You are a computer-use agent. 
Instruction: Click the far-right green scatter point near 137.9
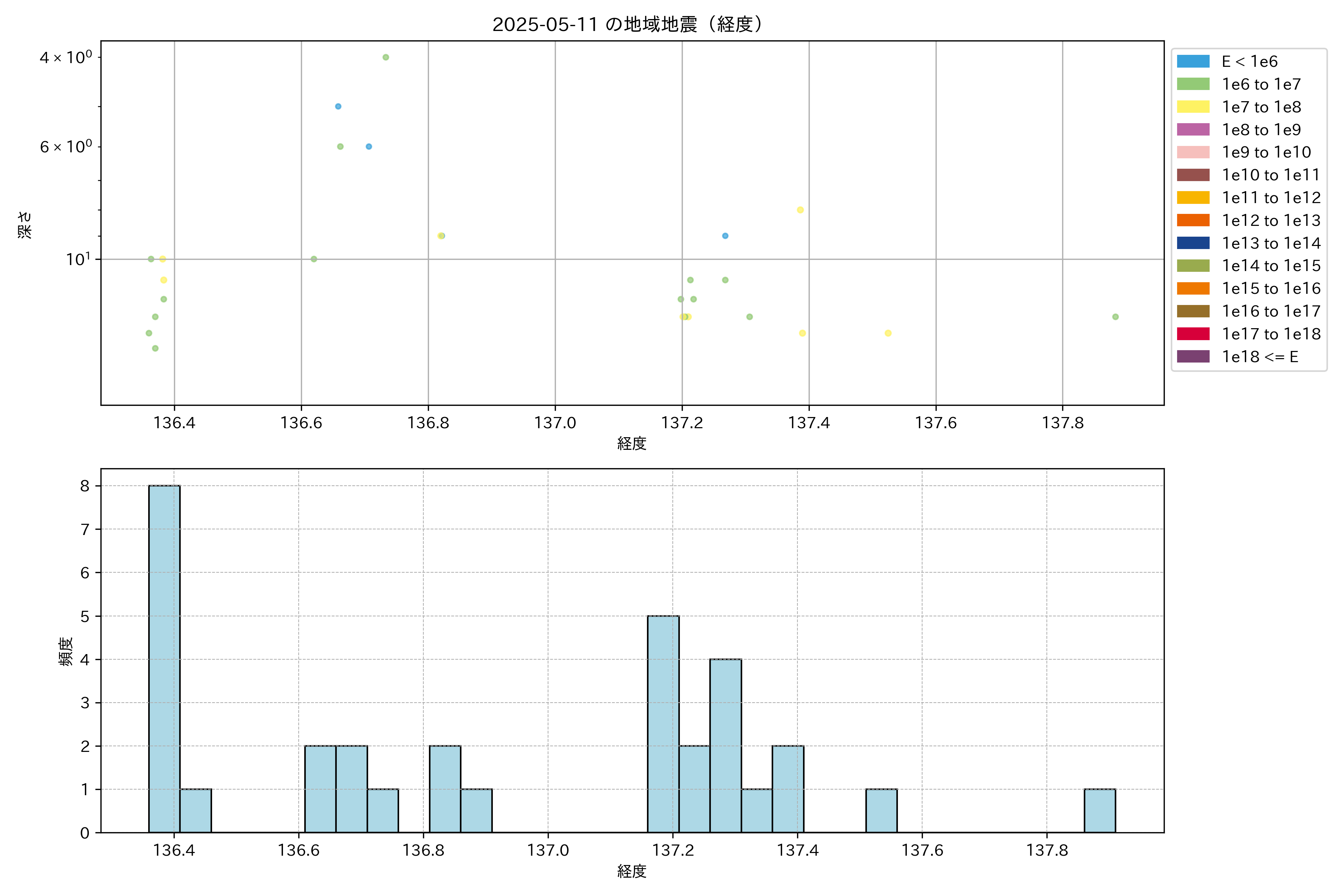tap(1116, 317)
